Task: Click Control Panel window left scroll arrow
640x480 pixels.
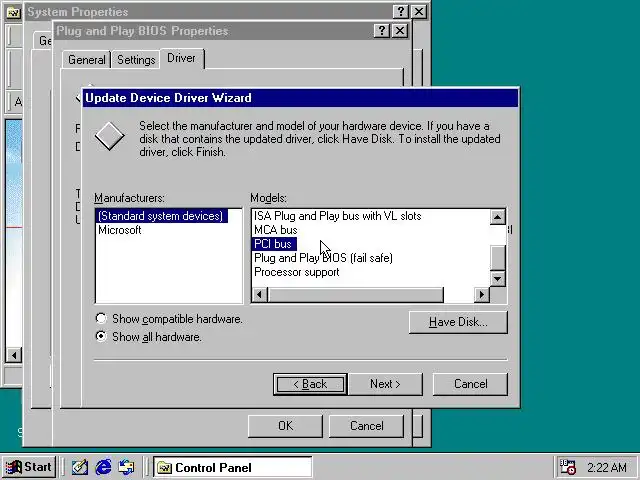Action: click(13, 355)
